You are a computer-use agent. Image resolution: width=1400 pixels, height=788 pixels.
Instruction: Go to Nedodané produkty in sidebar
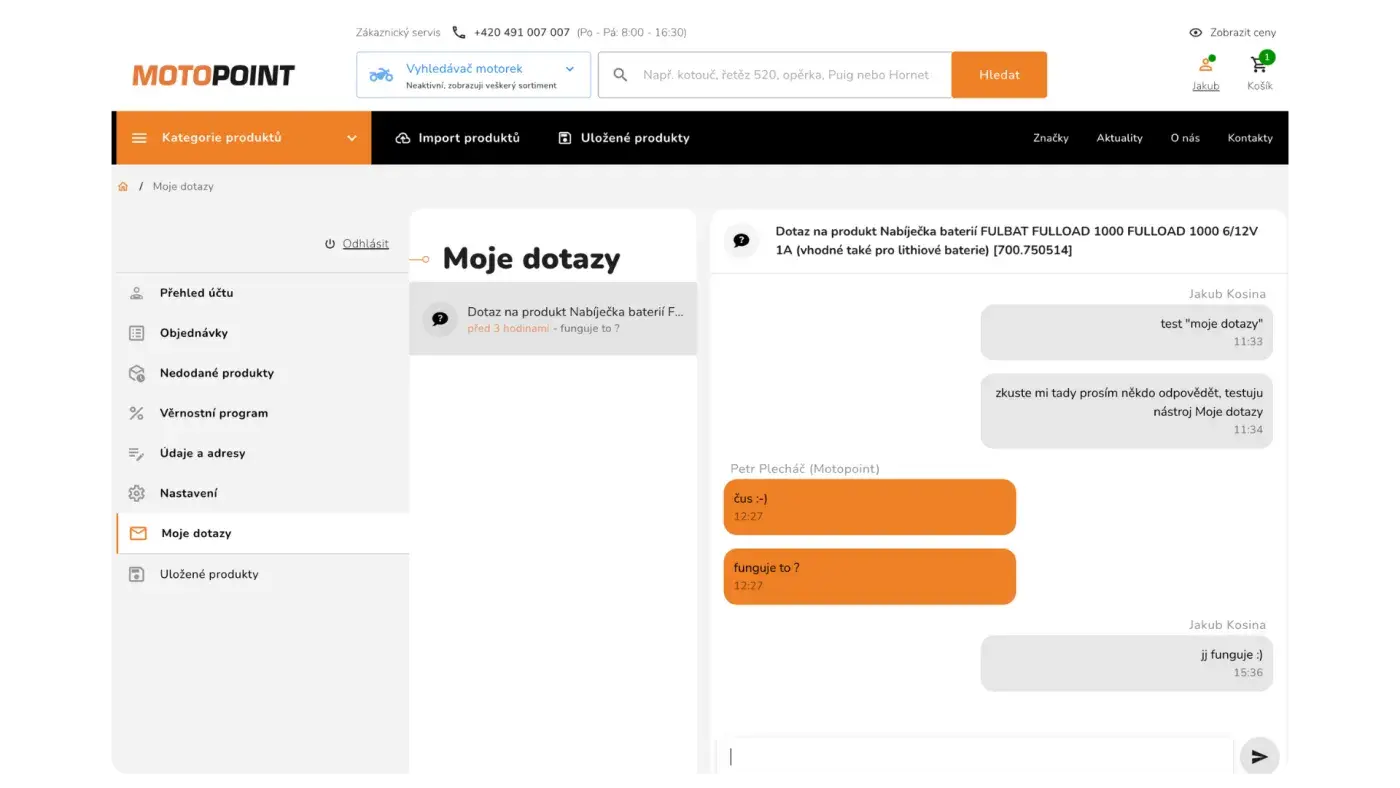217,373
